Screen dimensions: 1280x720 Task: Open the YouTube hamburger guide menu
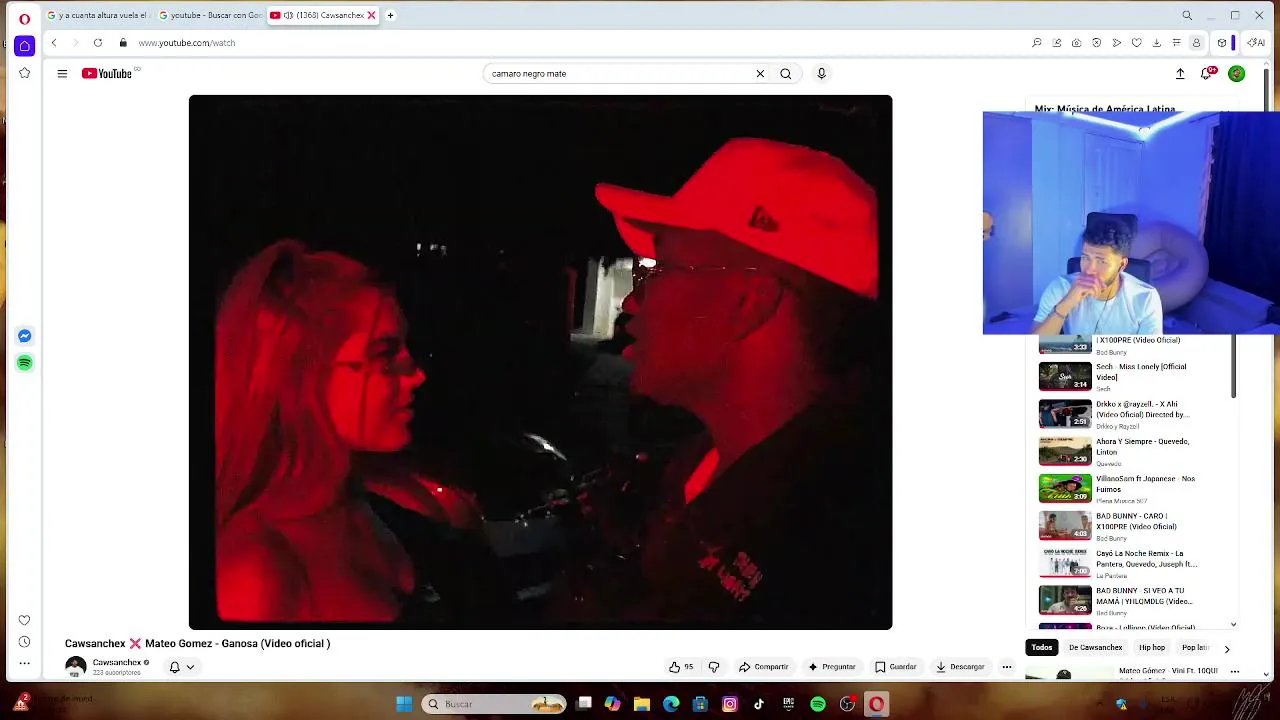coord(62,73)
